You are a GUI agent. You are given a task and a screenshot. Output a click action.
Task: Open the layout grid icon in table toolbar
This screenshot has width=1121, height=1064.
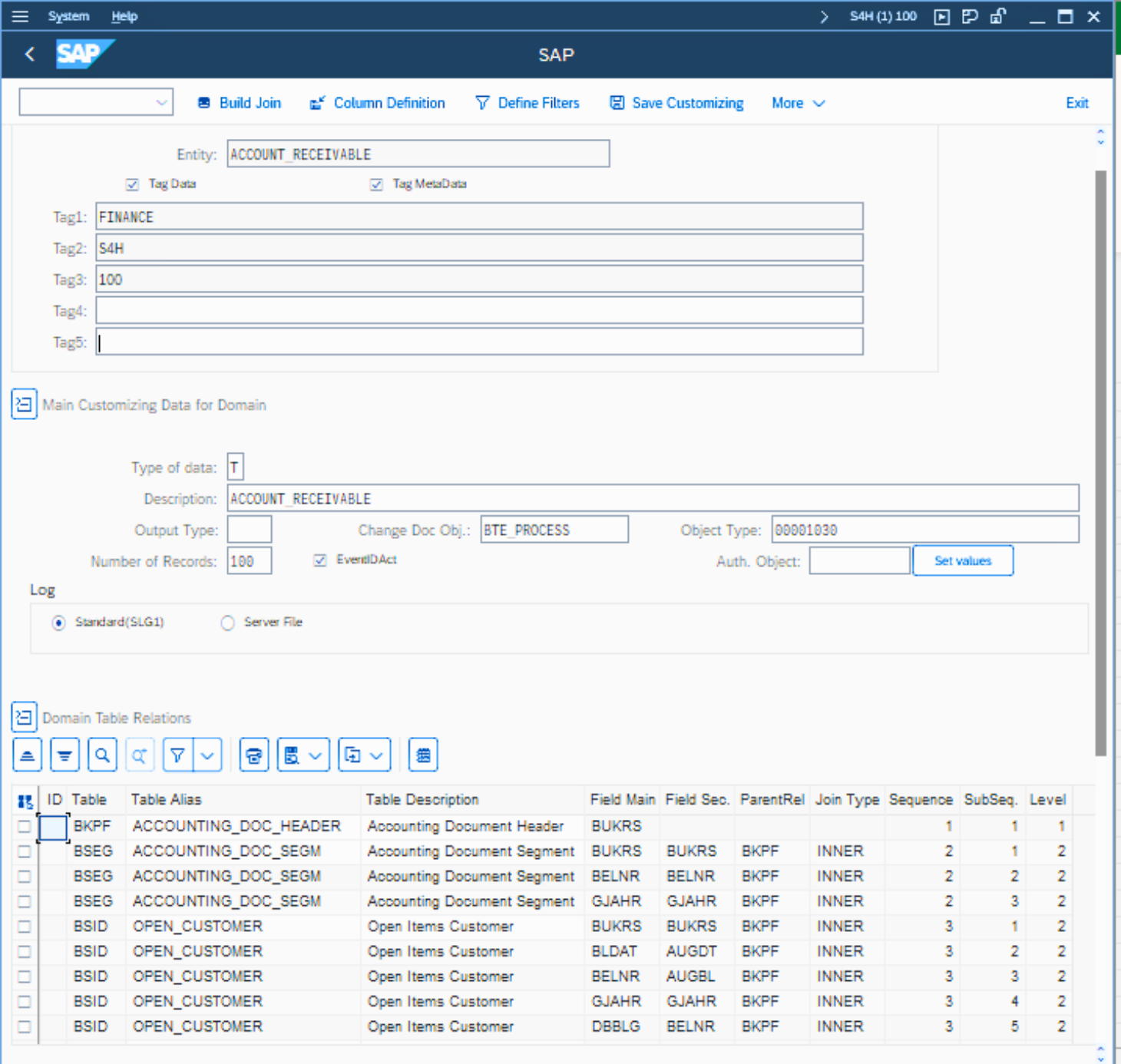point(423,755)
